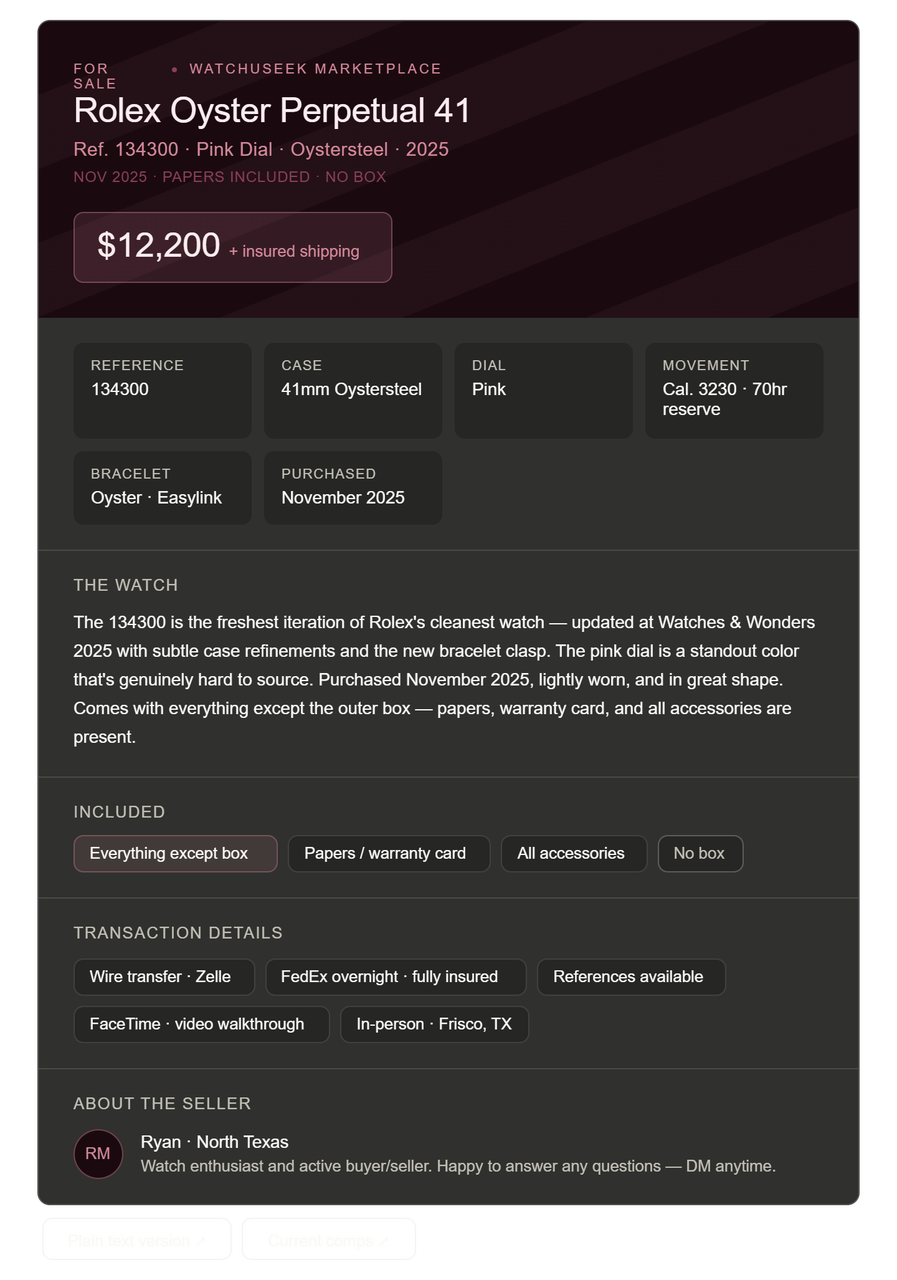Viewport: 897px width, 1280px height.
Task: Click the Reference 134300 spec card
Action: tap(162, 391)
